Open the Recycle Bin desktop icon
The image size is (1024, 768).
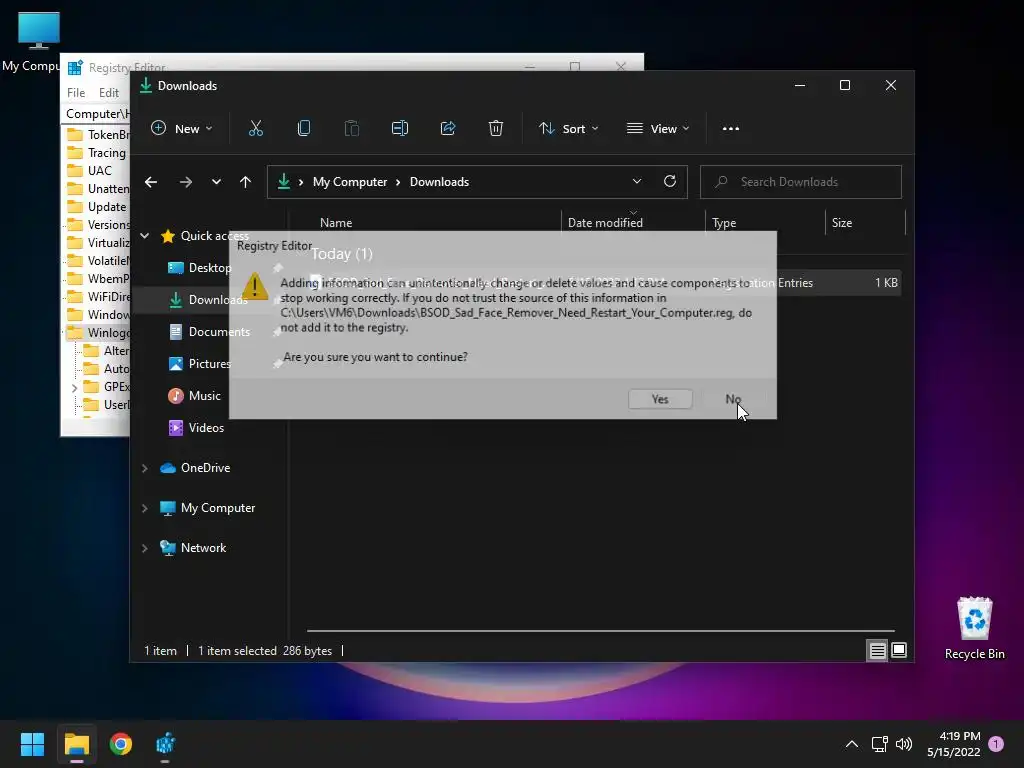[974, 628]
